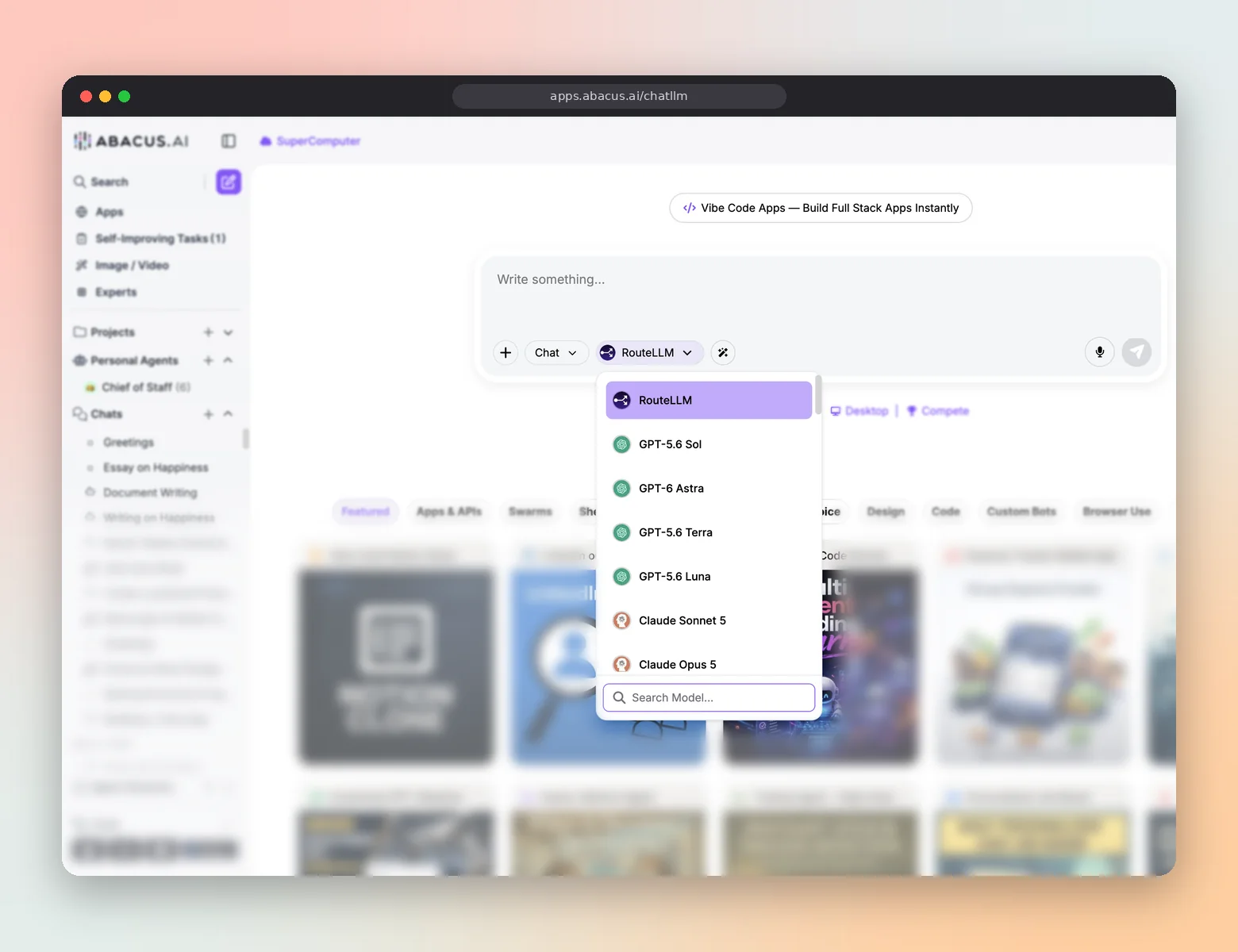Add a new project with plus icon
The width and height of the screenshot is (1238, 952).
click(x=208, y=332)
